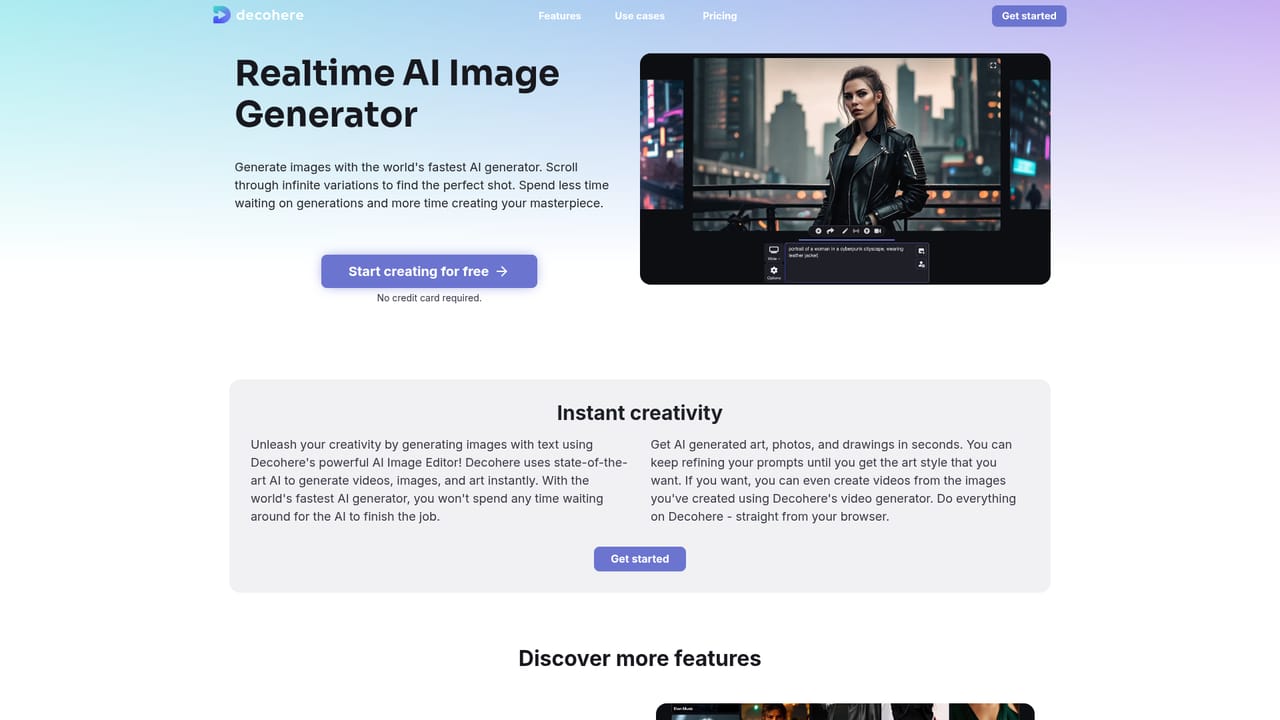Click the pencil edit icon in demo toolbar
This screenshot has height=720, width=1280.
[845, 231]
